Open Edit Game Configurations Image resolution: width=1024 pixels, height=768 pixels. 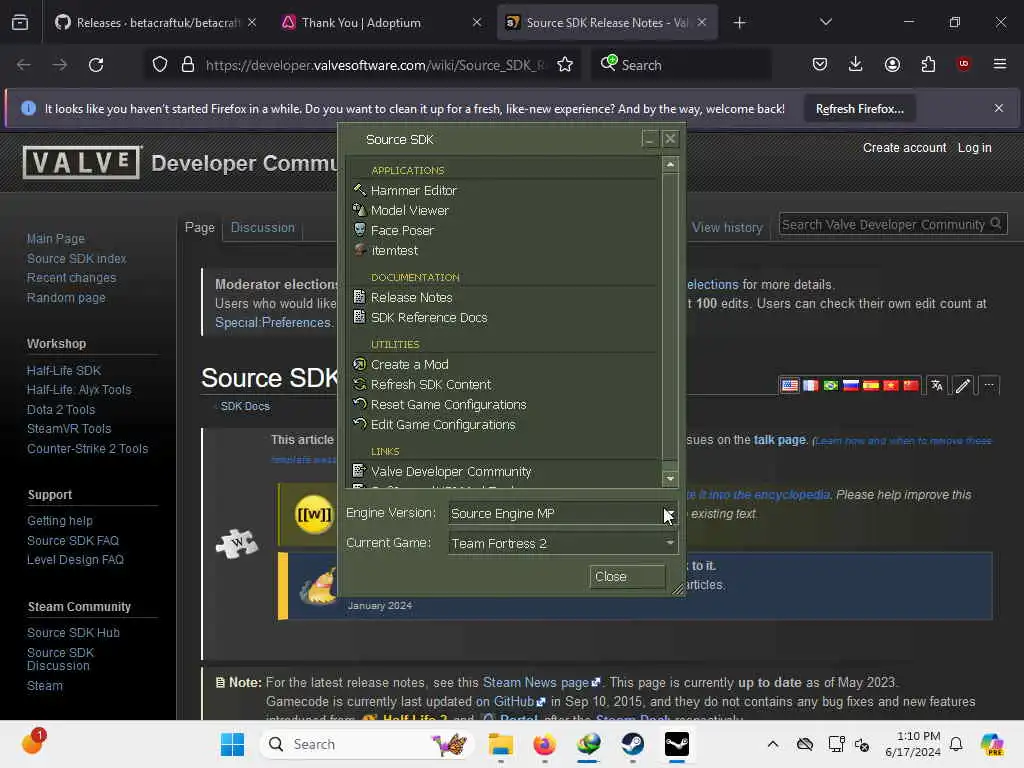(443, 425)
